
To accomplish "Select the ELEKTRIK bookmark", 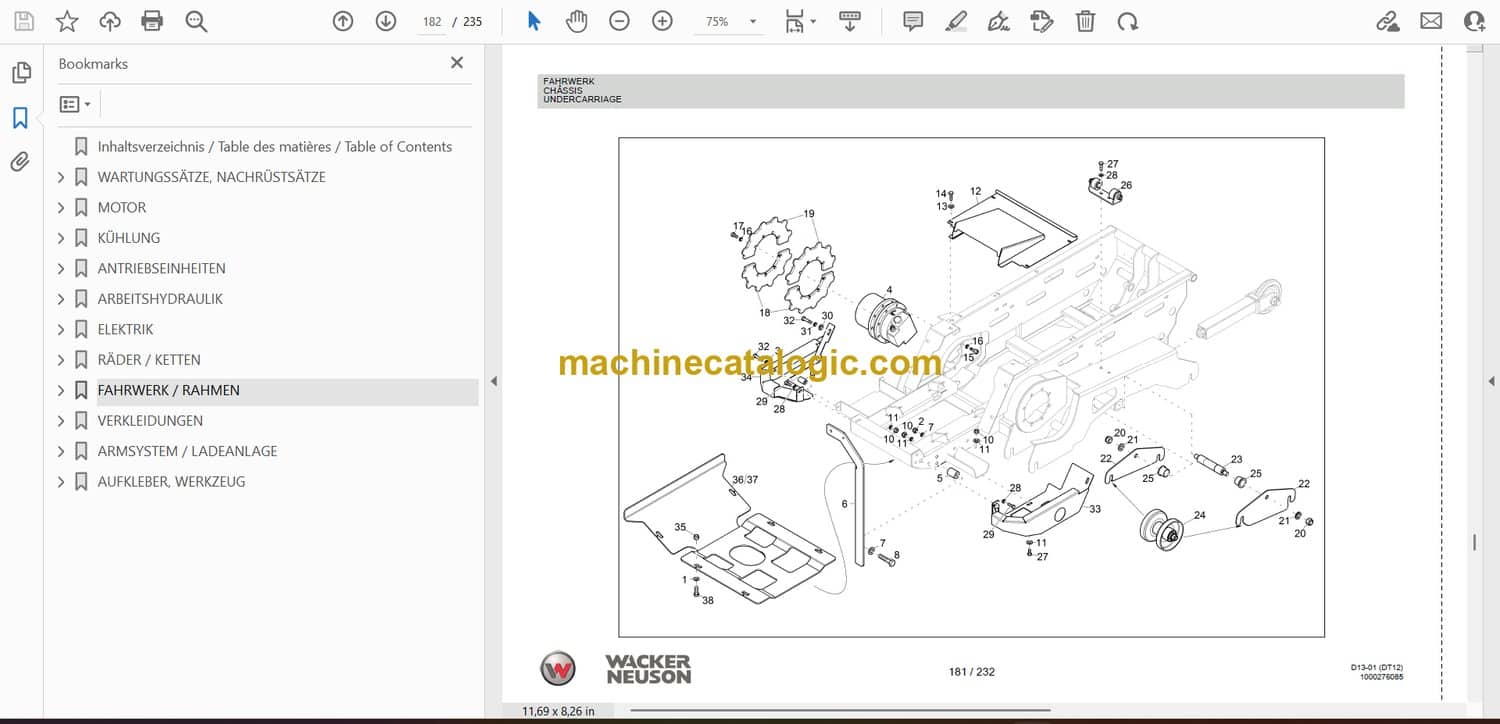I will (x=125, y=330).
